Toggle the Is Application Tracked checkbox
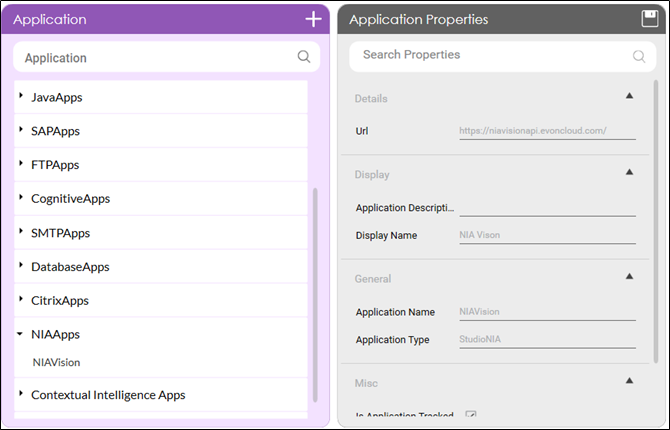Screen dimensions: 670x430 (471, 416)
